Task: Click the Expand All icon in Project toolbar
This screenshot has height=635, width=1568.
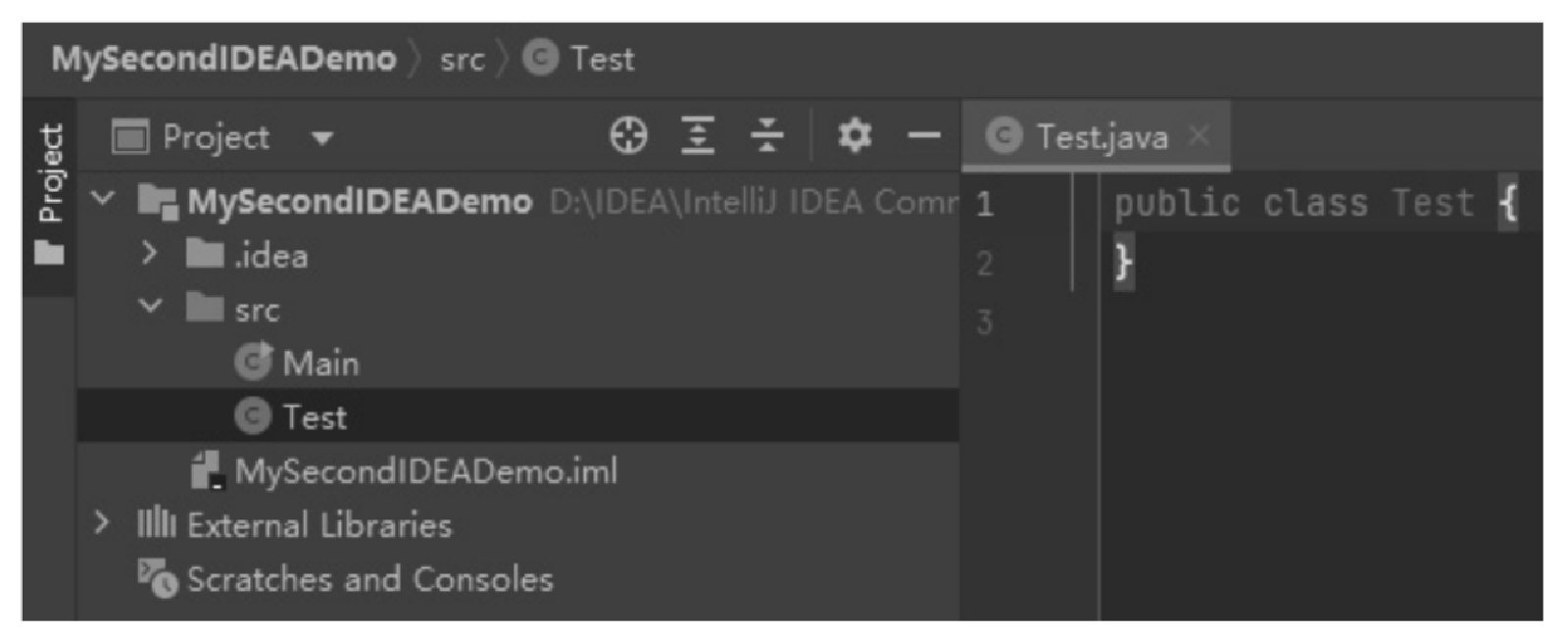Action: tap(697, 135)
